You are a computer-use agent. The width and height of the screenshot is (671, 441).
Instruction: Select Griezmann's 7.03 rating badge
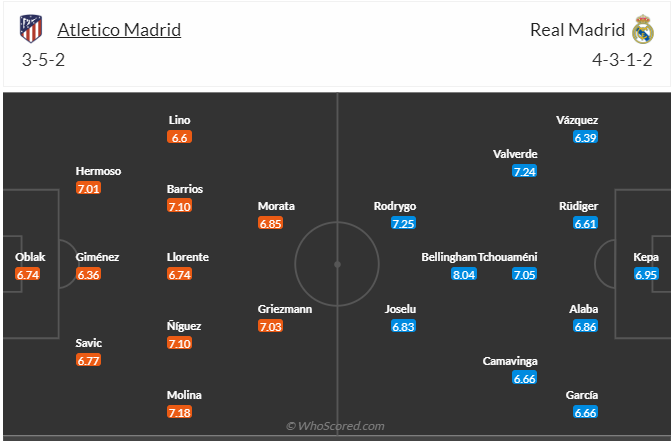[x=271, y=327]
